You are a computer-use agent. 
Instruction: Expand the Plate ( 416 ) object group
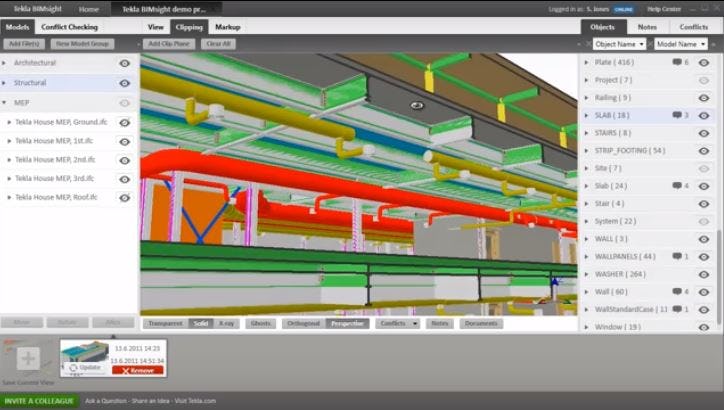pos(587,62)
